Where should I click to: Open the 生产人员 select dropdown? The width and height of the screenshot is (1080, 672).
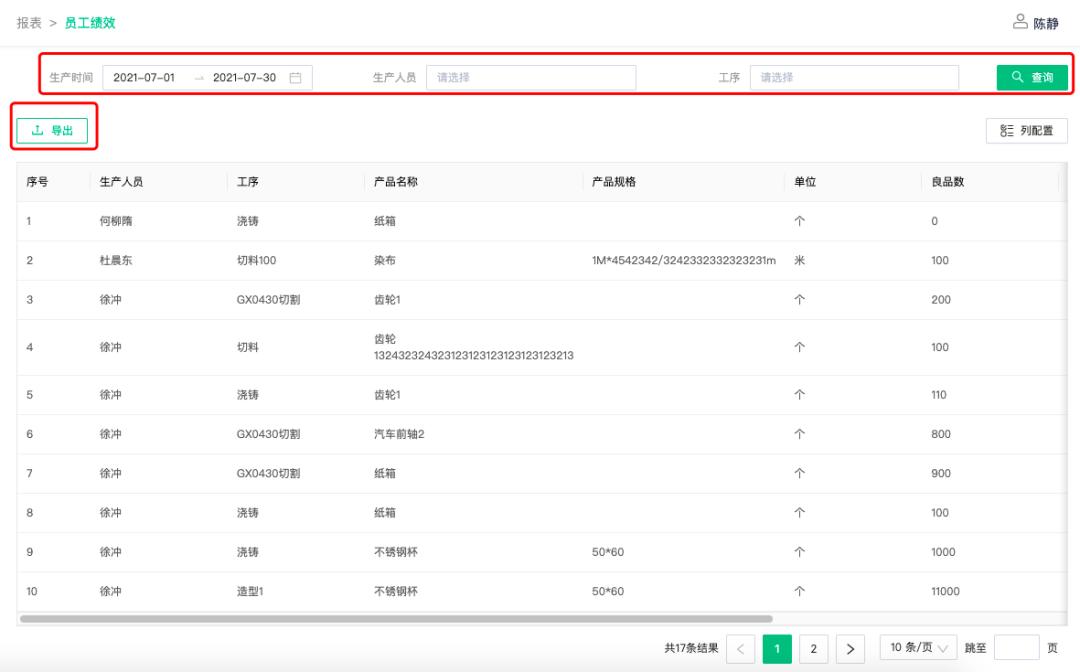coord(531,78)
